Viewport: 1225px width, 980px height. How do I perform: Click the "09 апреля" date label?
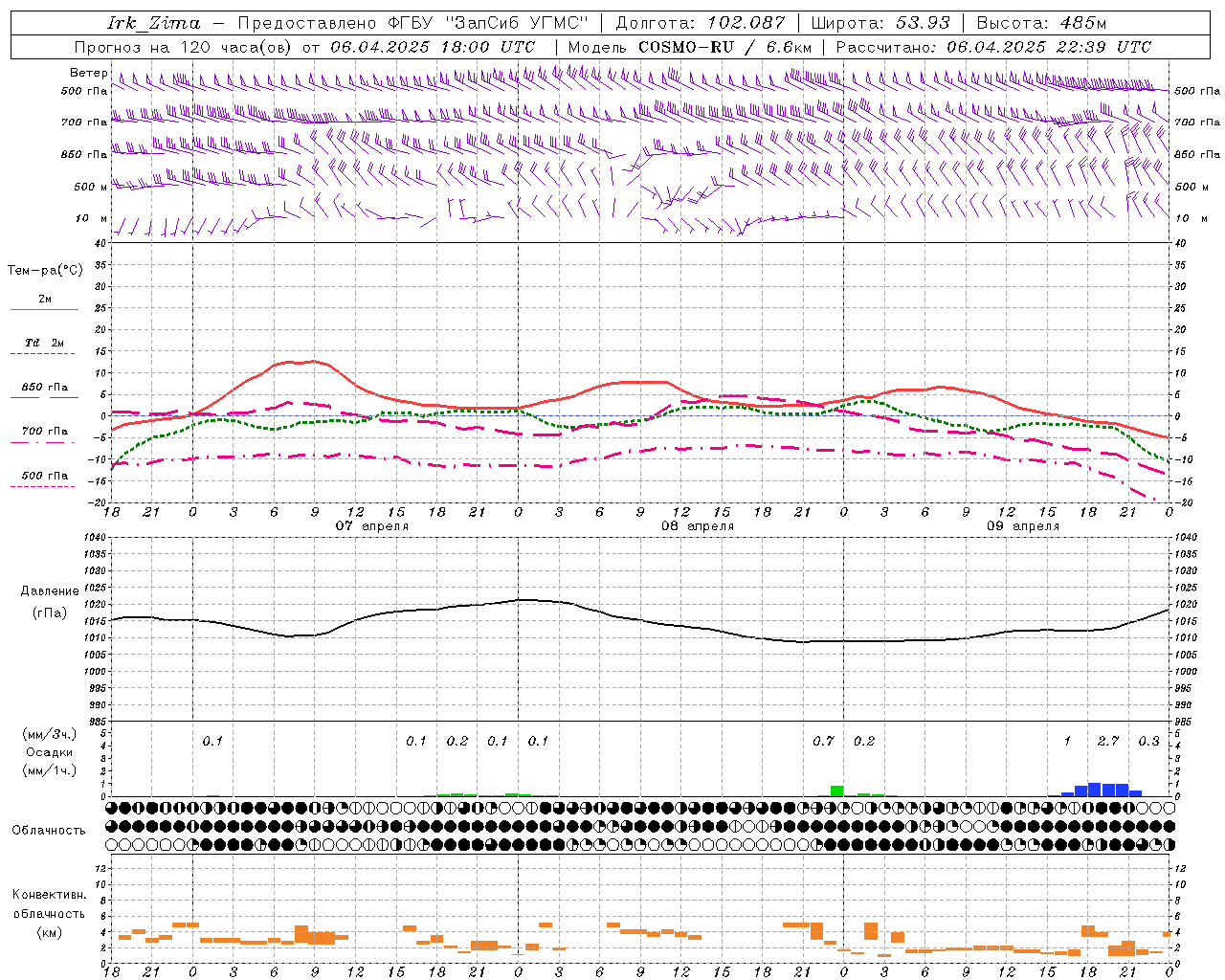point(1023,526)
